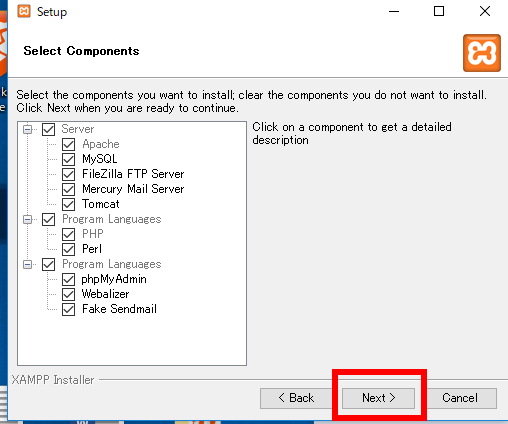The image size is (508, 424).
Task: Click the XAMPP logo in header
Action: coord(482,53)
